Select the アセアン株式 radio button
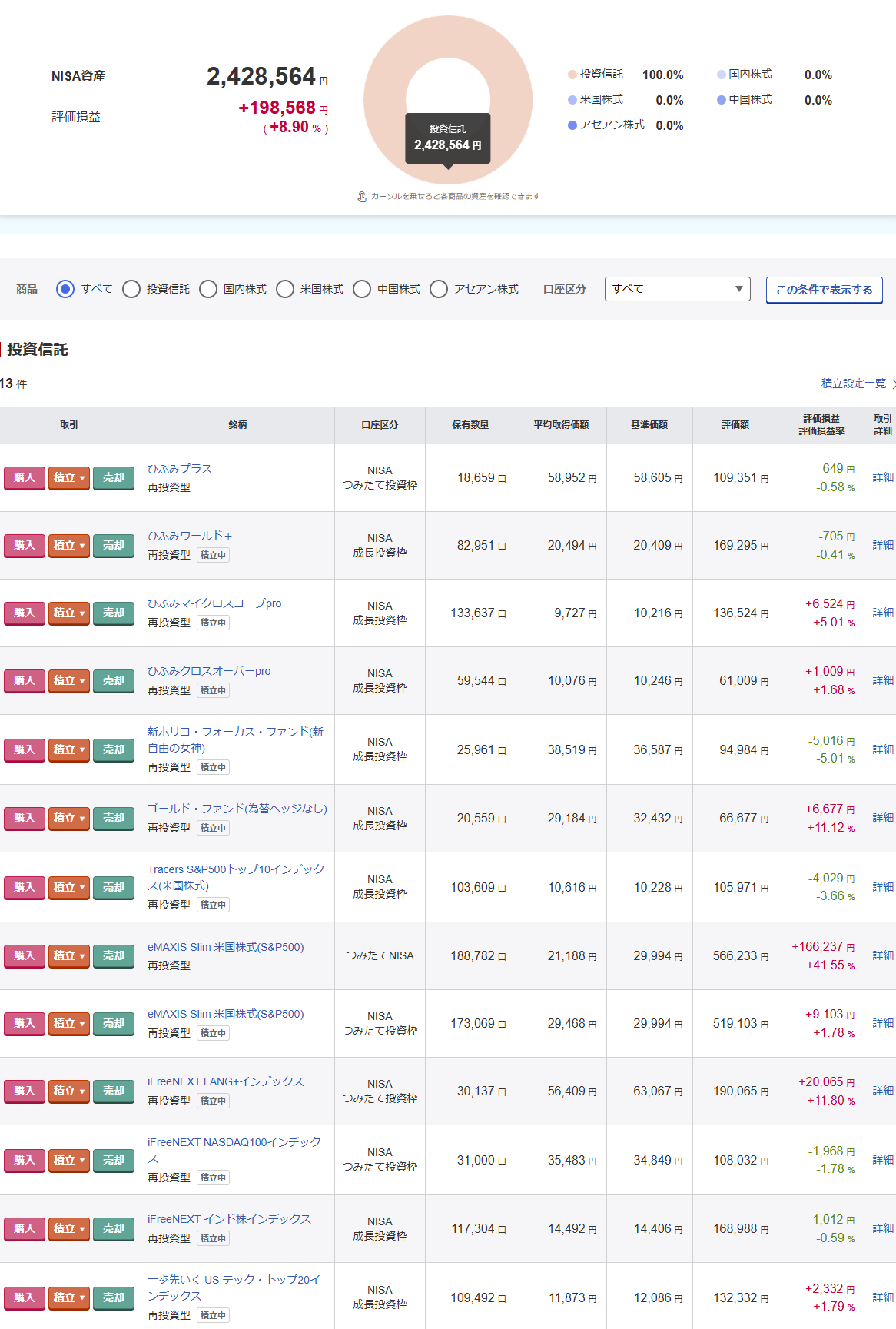The width and height of the screenshot is (896, 1329). (x=439, y=289)
